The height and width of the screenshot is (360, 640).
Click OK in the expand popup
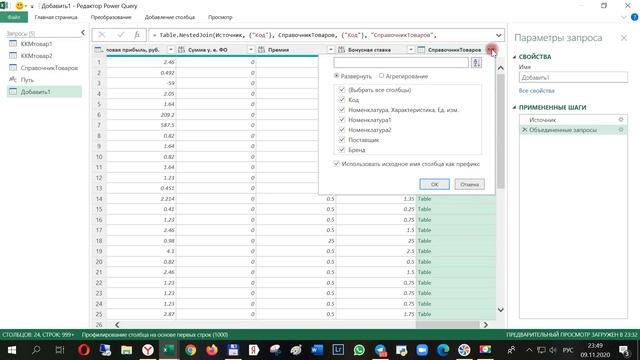434,184
